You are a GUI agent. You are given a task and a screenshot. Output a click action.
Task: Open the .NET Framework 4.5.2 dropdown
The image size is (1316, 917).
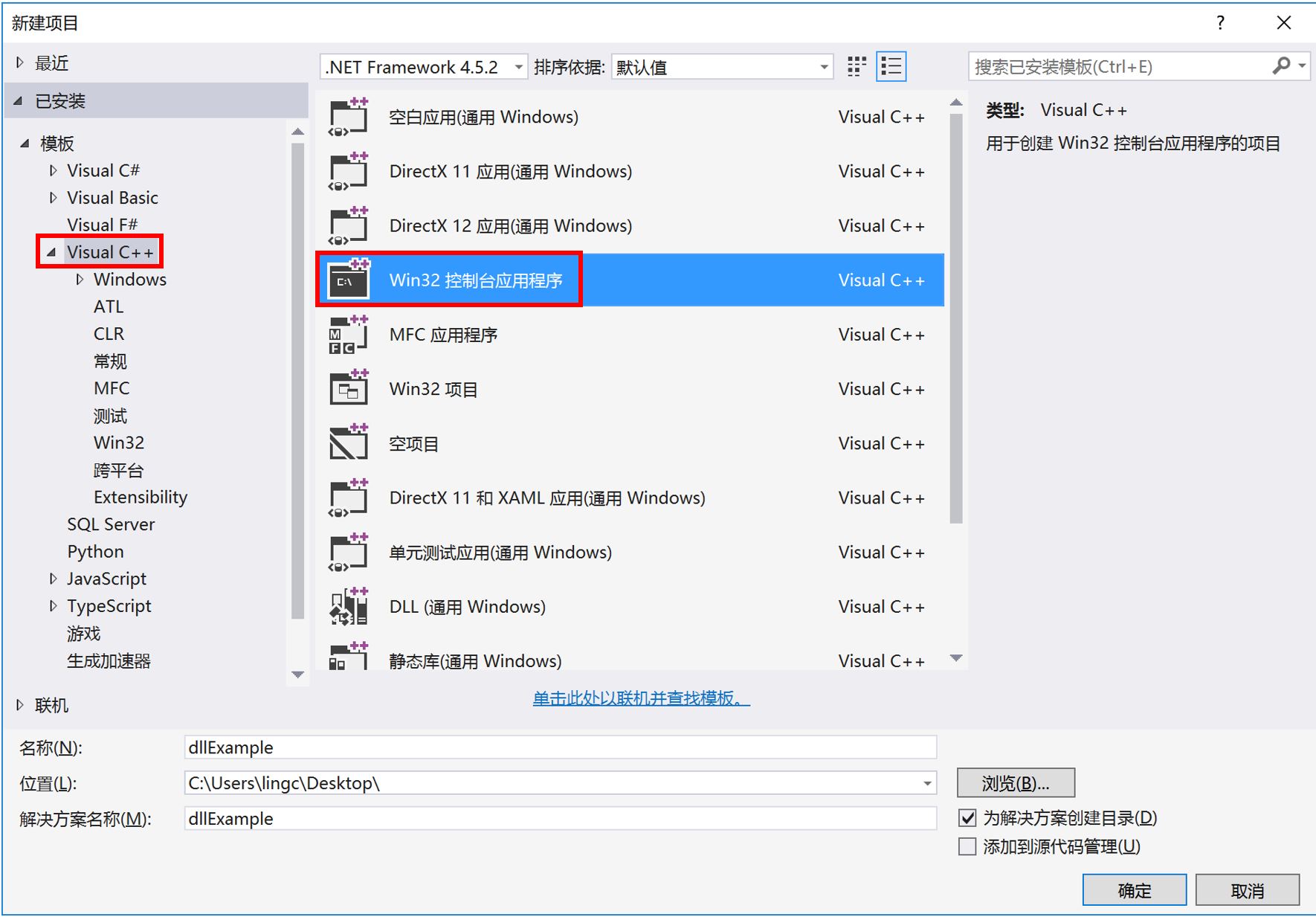point(425,67)
